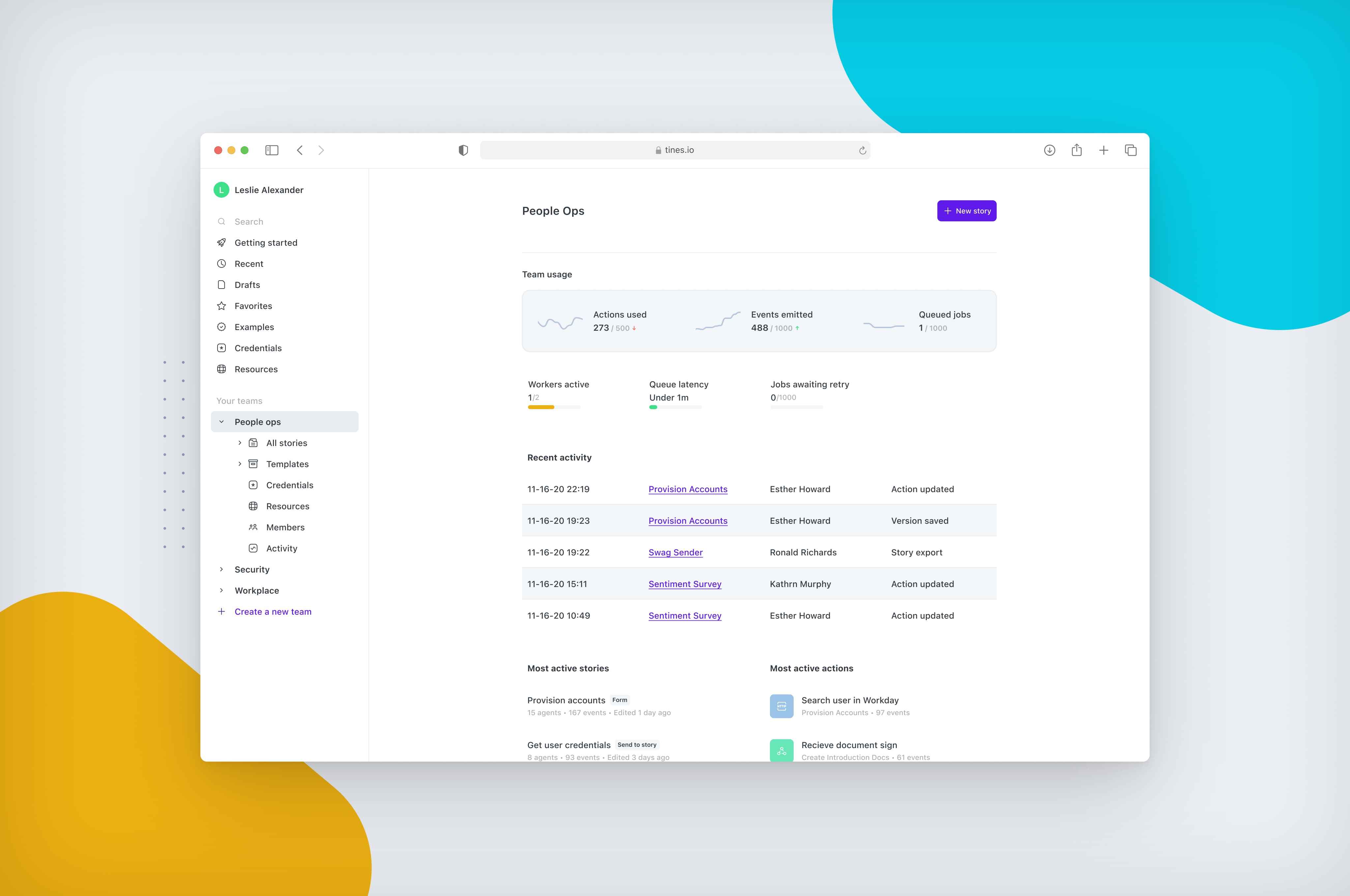Open Provision accounts in Most active stories
Viewport: 1350px width, 896px height.
[x=566, y=700]
